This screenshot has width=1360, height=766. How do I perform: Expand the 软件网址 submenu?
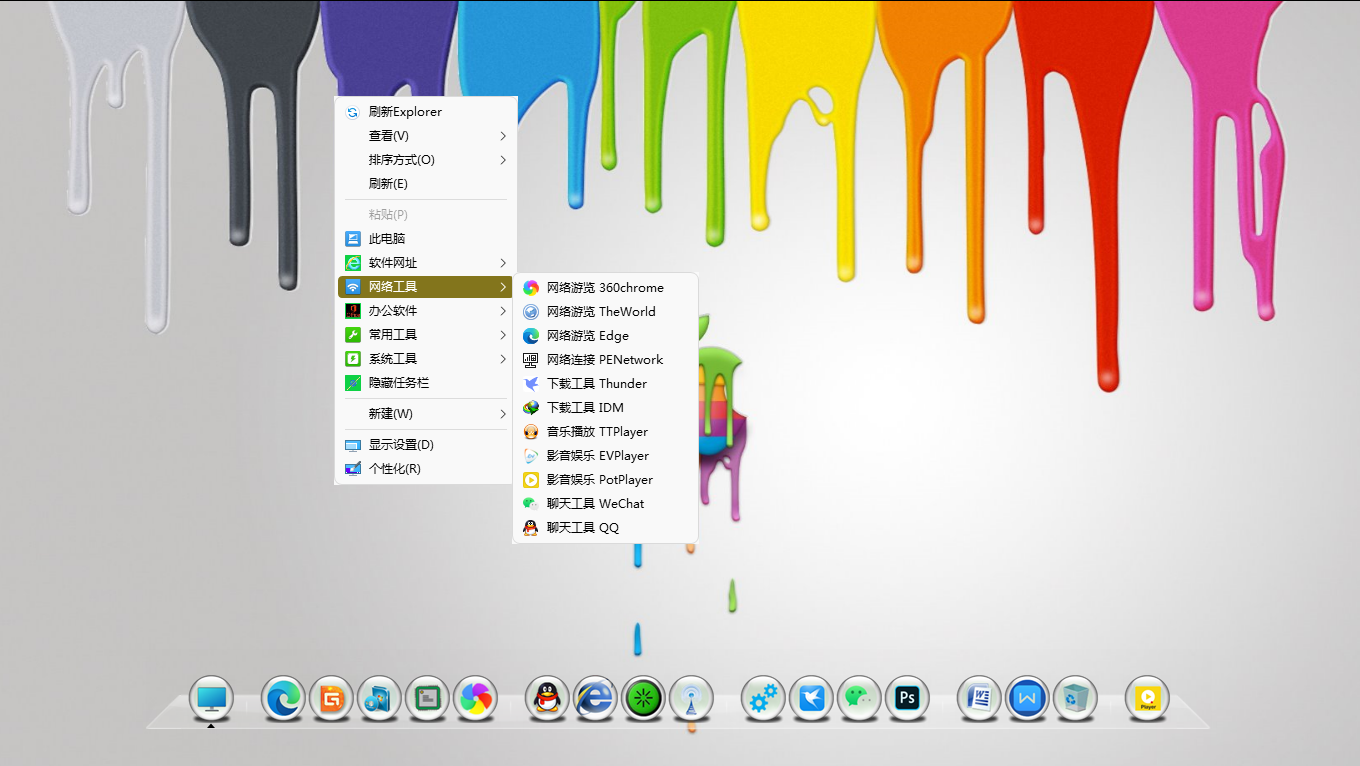(x=425, y=263)
